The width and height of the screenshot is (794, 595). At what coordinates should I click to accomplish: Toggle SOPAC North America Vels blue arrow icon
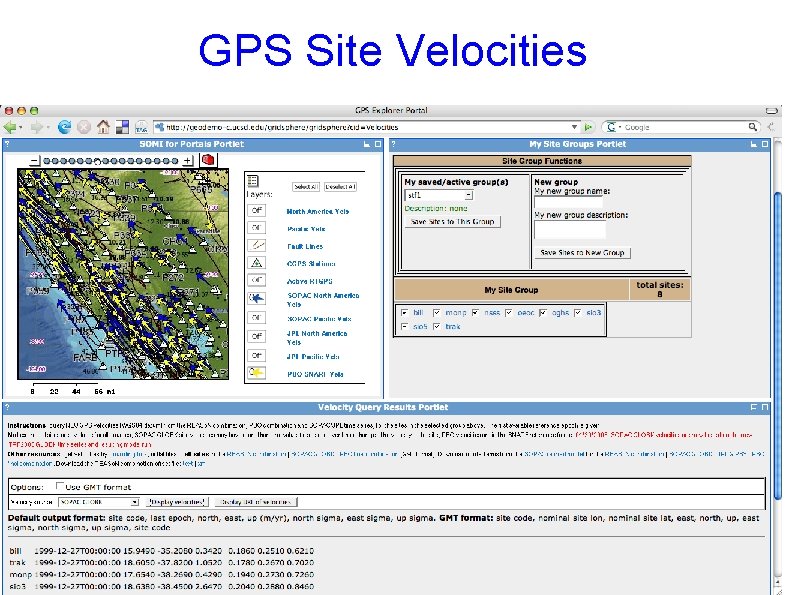coord(257,298)
